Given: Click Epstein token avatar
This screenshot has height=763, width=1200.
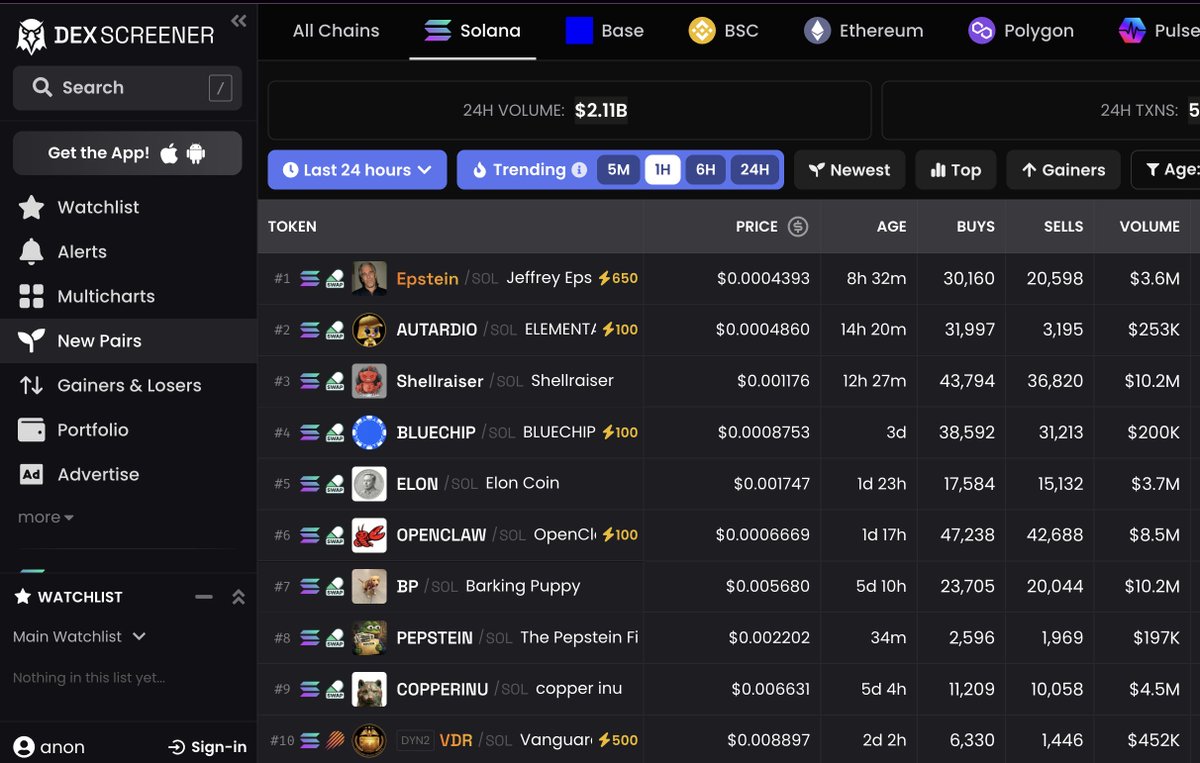Looking at the screenshot, I should 369,278.
